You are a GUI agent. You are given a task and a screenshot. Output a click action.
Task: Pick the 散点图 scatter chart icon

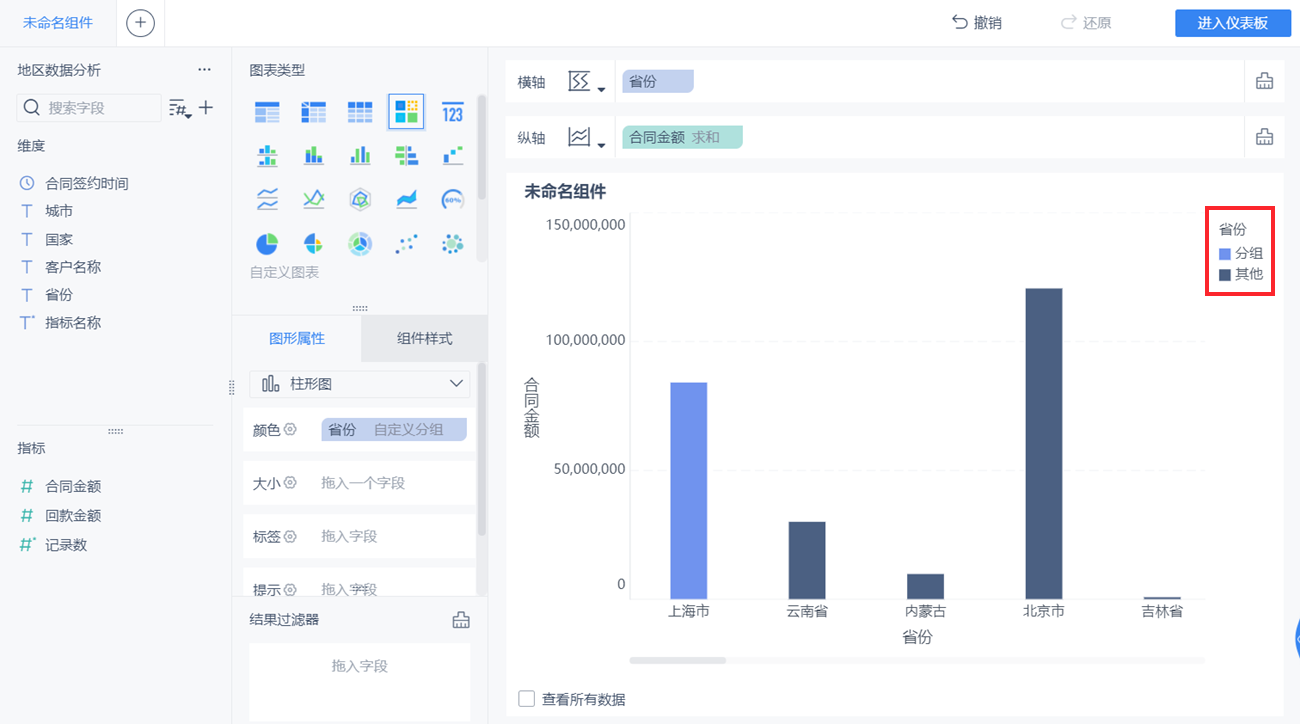(406, 243)
